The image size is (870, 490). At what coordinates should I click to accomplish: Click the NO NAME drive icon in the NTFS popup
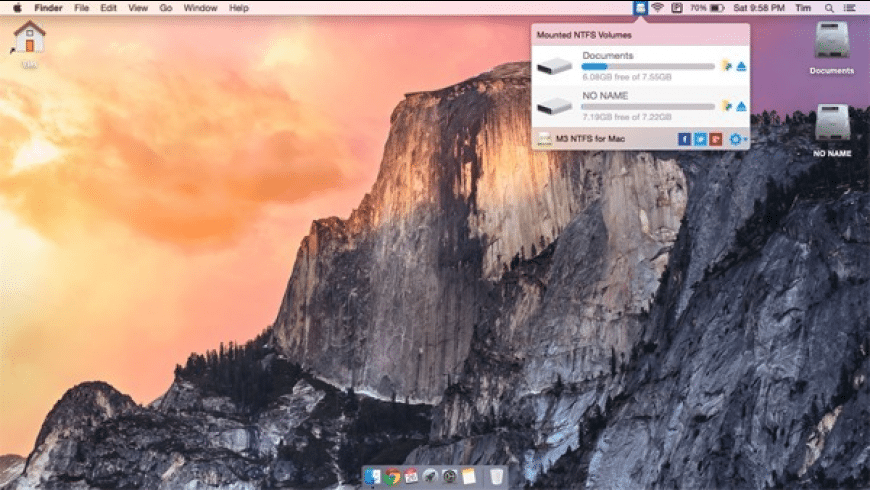coord(554,106)
